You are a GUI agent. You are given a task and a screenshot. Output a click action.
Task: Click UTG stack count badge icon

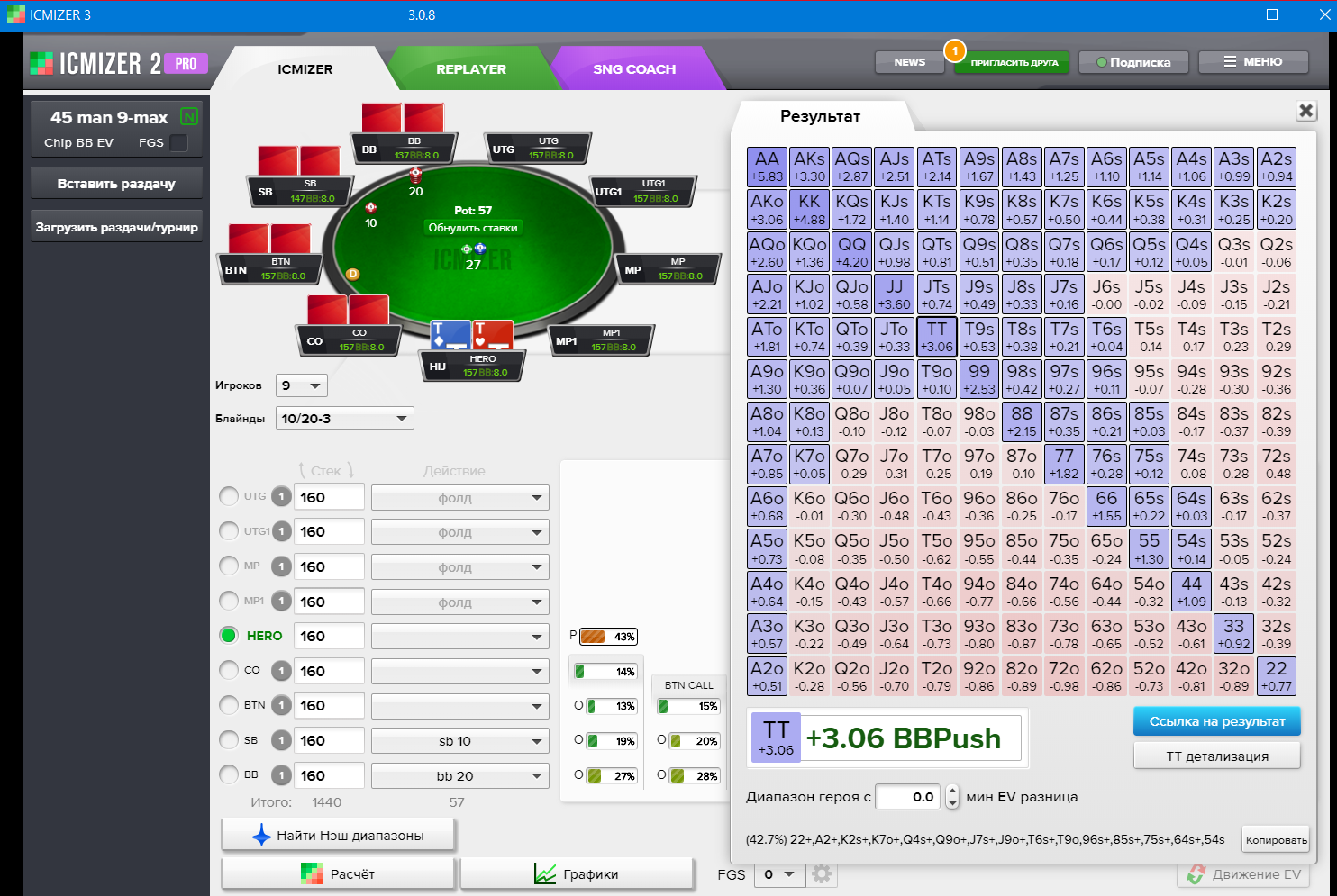pos(281,497)
